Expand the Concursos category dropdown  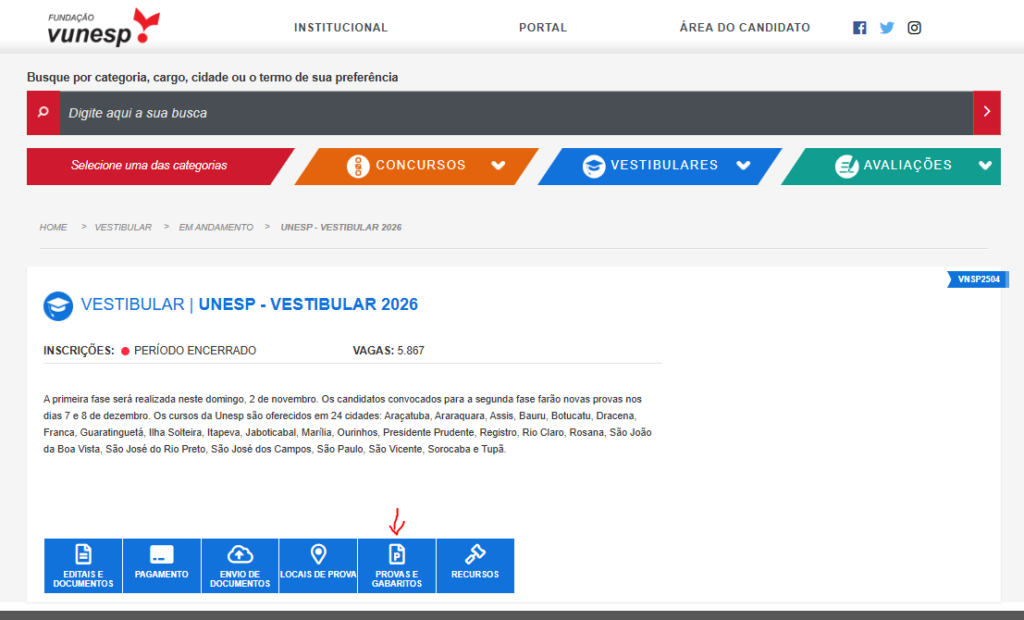pyautogui.click(x=498, y=166)
